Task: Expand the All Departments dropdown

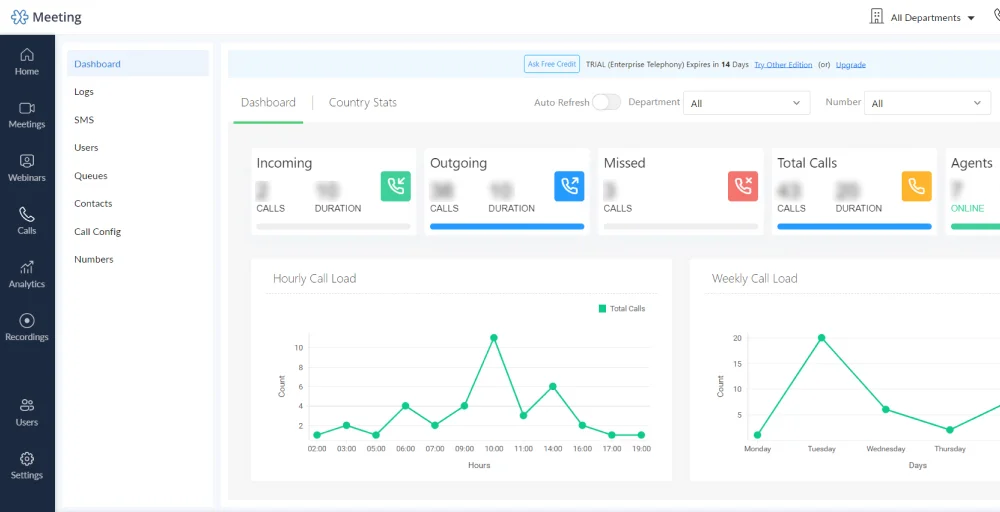Action: click(x=932, y=18)
